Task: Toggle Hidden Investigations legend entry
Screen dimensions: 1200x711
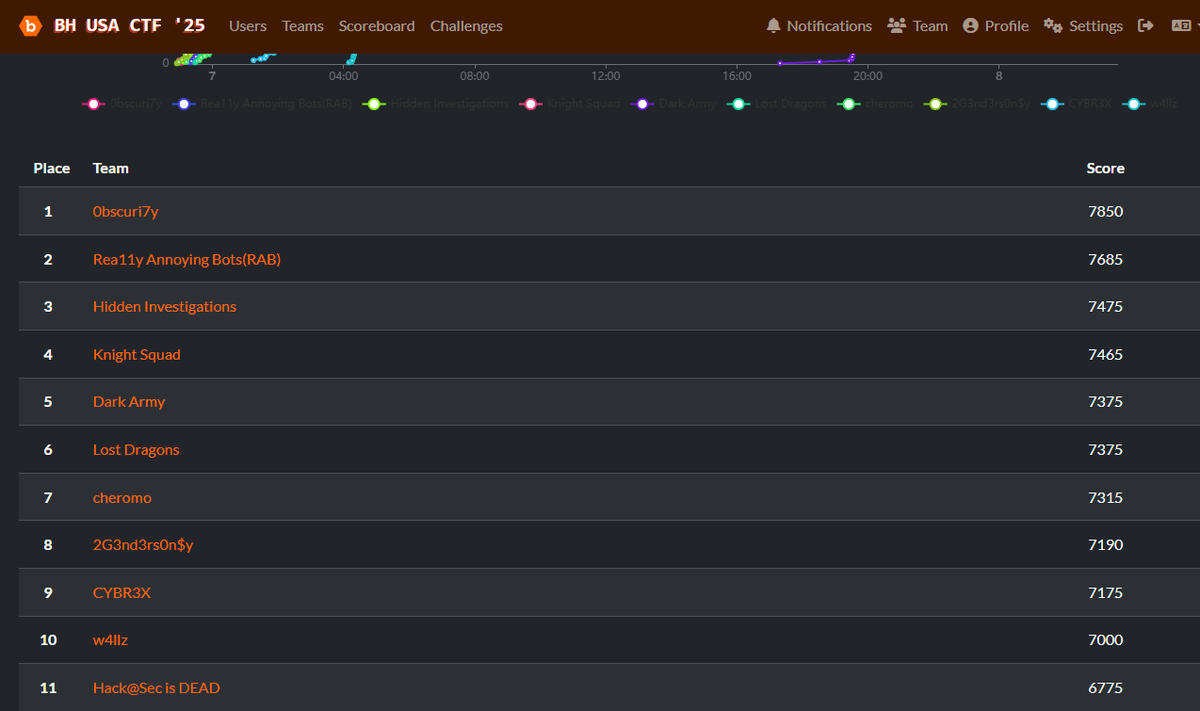Action: tap(436, 103)
